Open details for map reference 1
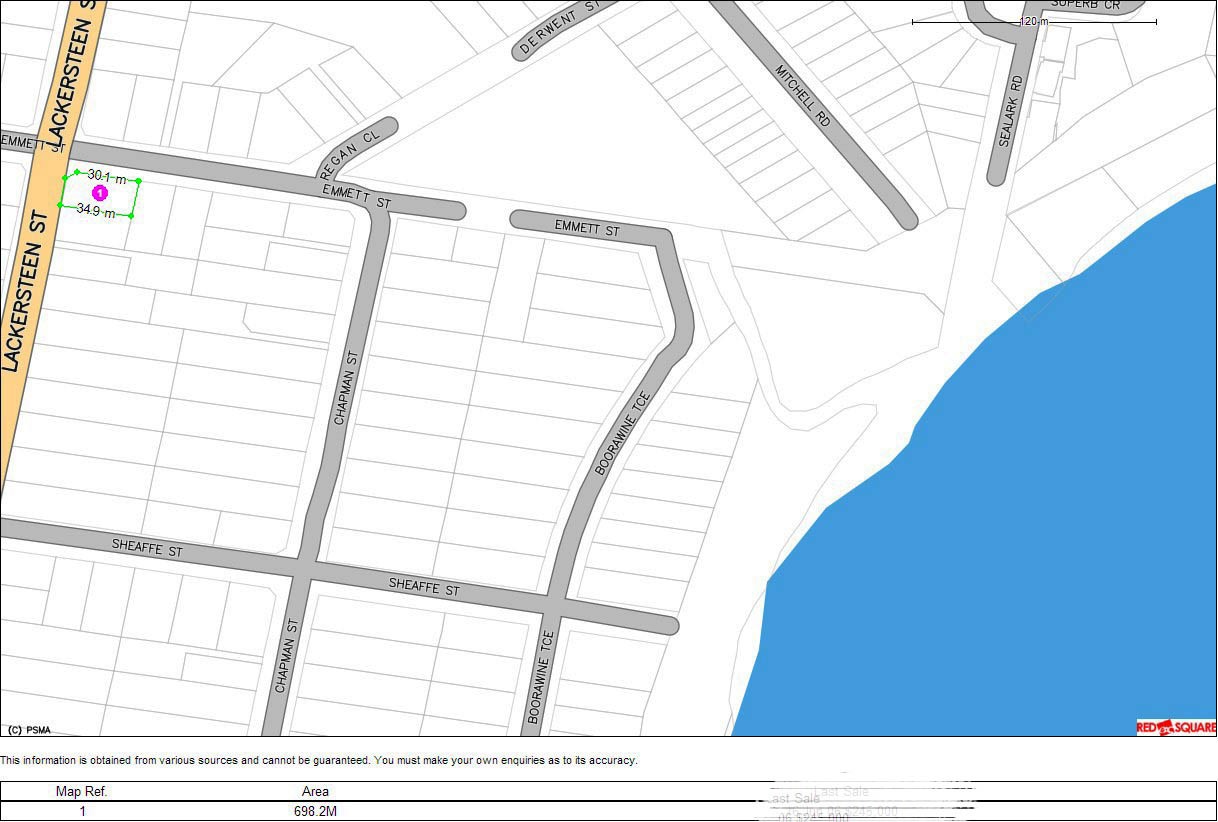 coord(84,809)
